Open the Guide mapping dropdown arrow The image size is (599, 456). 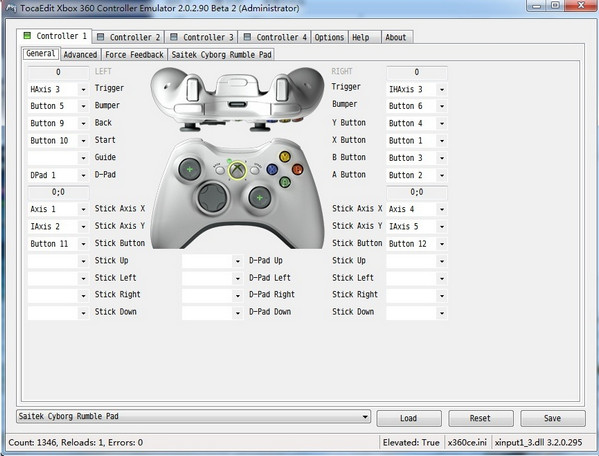coord(83,158)
